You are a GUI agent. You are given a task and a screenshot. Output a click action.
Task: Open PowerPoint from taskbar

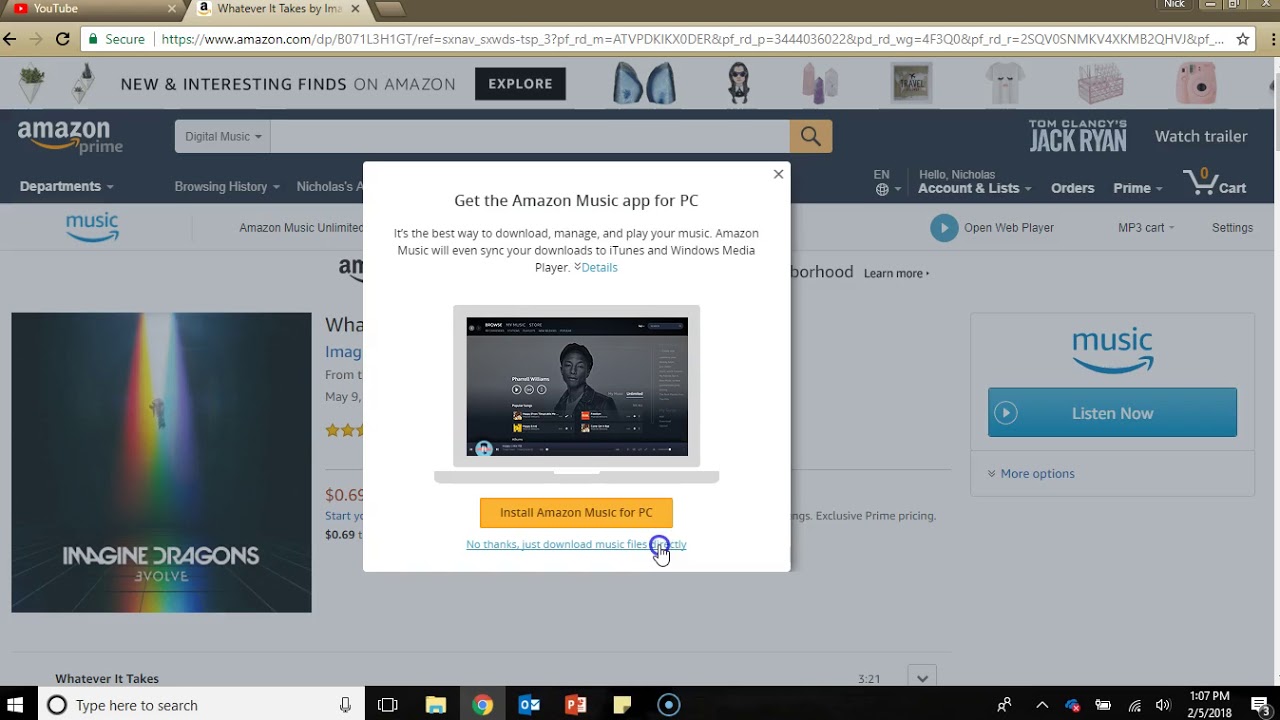point(576,705)
